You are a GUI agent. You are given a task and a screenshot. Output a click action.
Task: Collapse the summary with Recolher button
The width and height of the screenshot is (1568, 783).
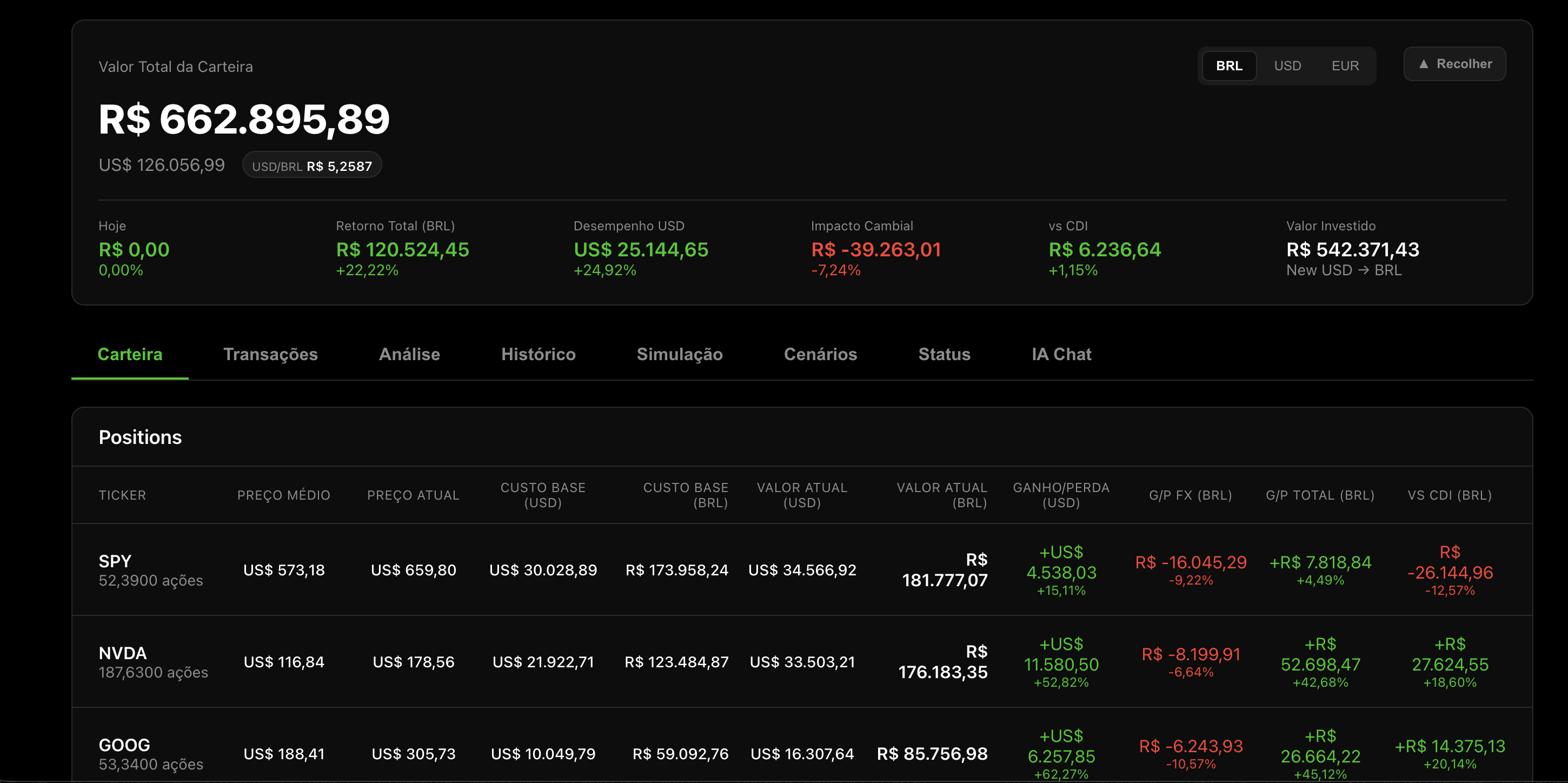point(1454,64)
